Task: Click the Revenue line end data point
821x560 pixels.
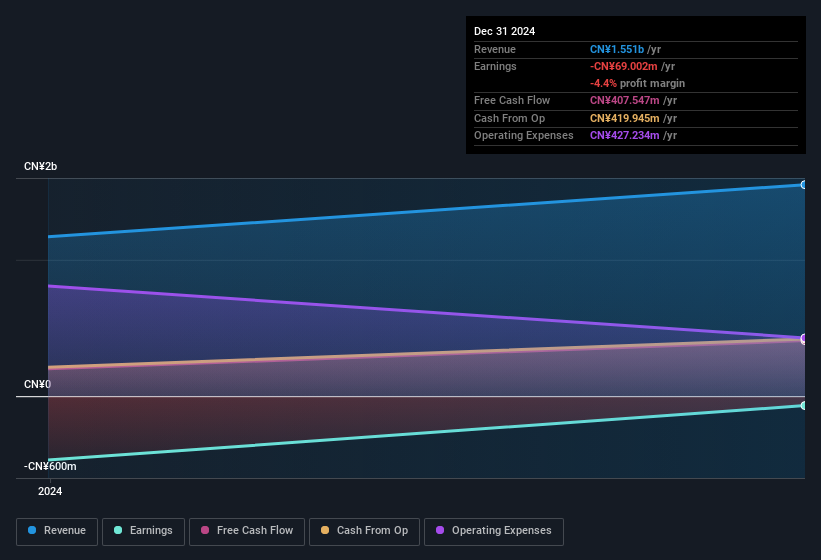Action: (804, 185)
